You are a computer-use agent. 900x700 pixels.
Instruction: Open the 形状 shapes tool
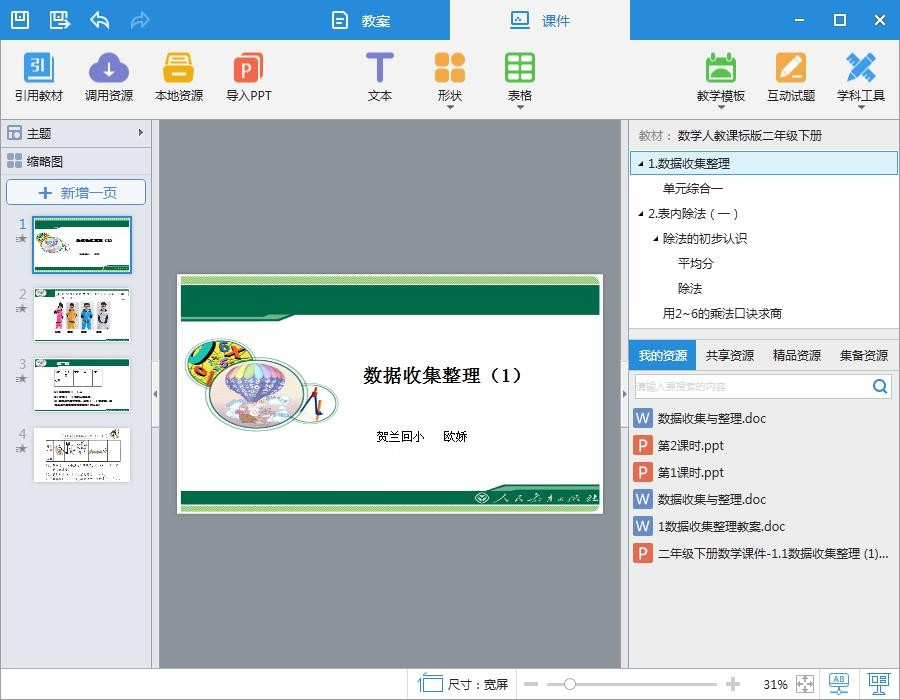click(x=449, y=70)
